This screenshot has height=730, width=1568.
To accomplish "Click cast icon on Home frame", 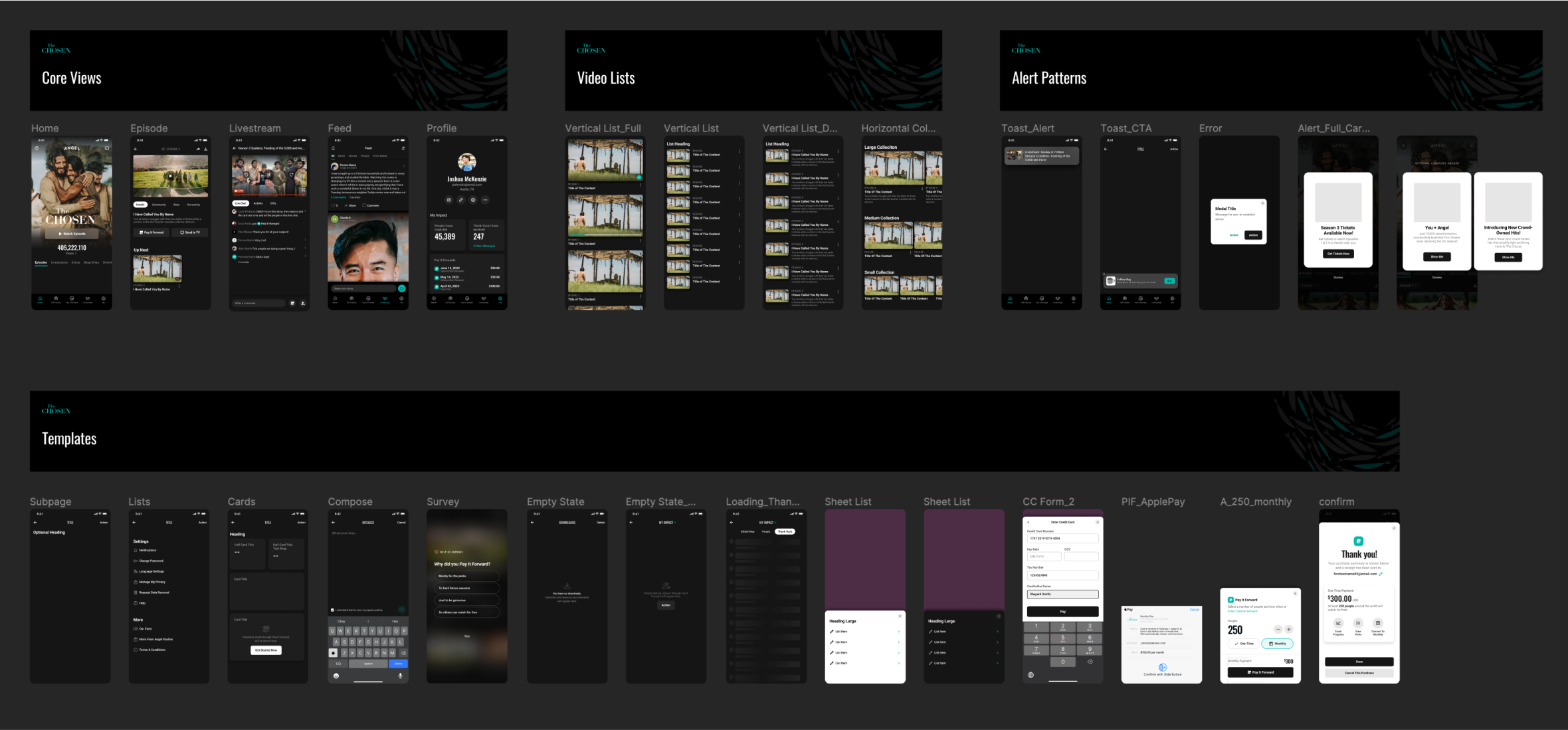I will (106, 148).
